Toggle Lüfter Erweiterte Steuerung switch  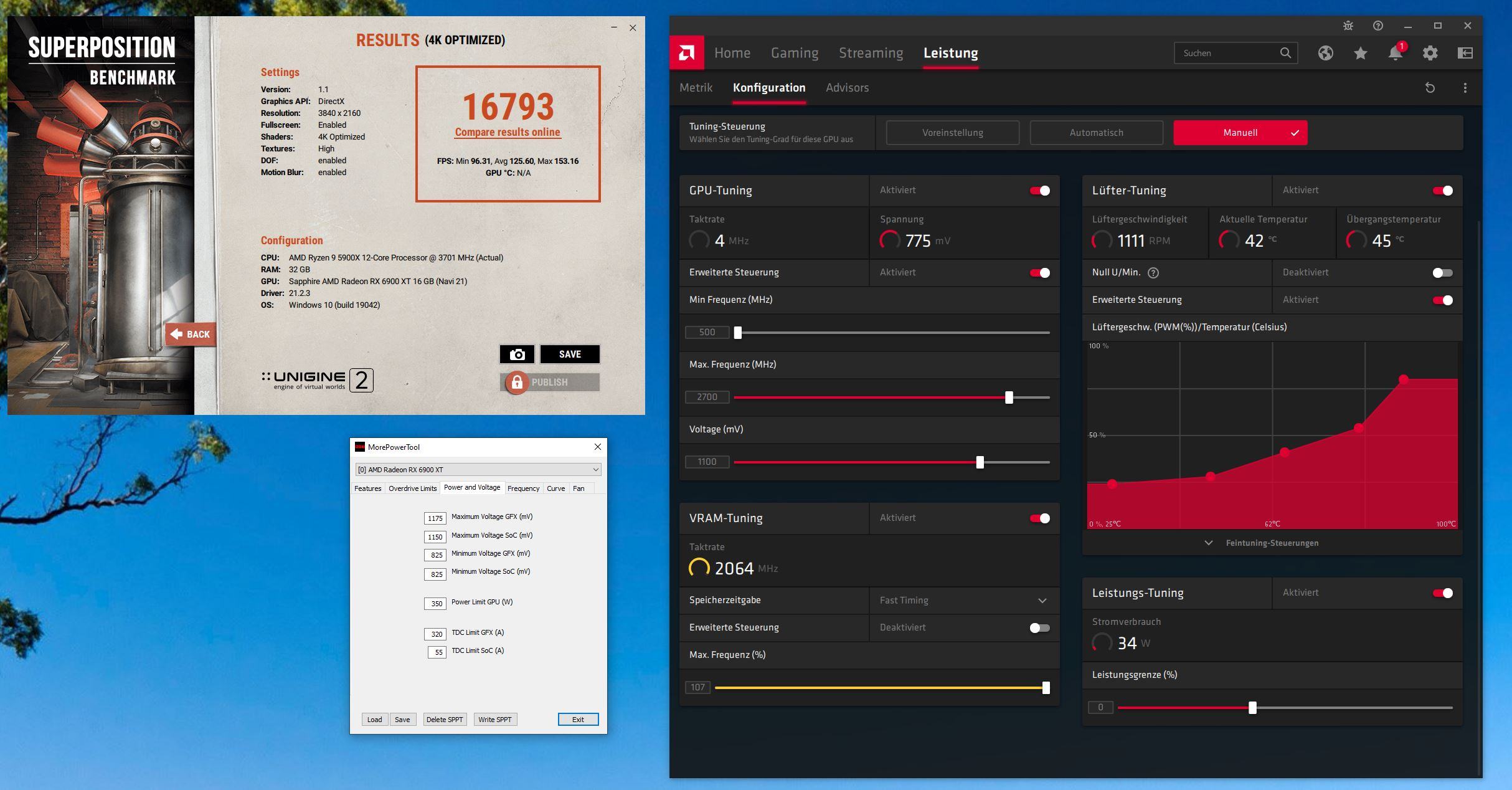tap(1443, 300)
